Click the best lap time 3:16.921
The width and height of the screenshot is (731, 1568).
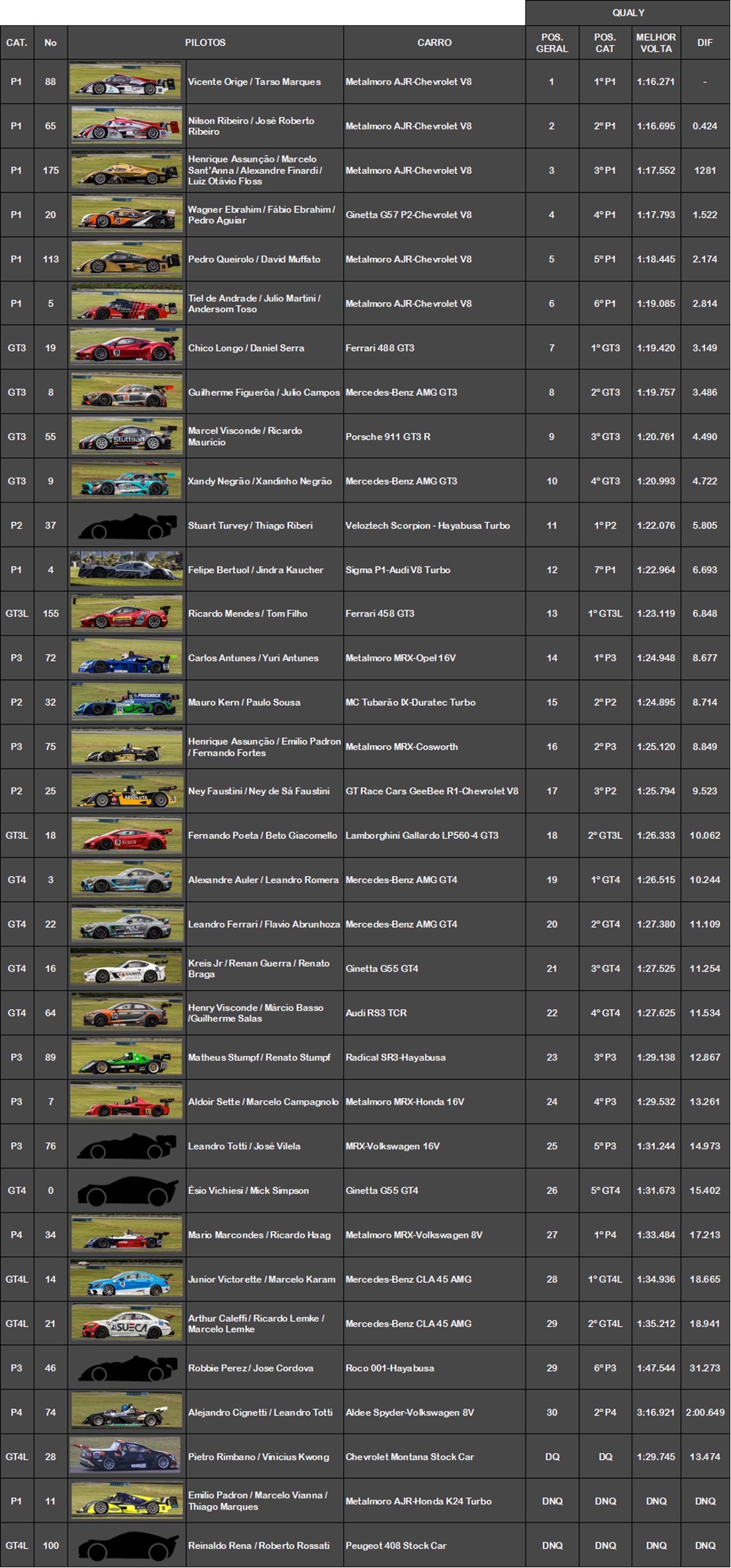click(656, 1412)
